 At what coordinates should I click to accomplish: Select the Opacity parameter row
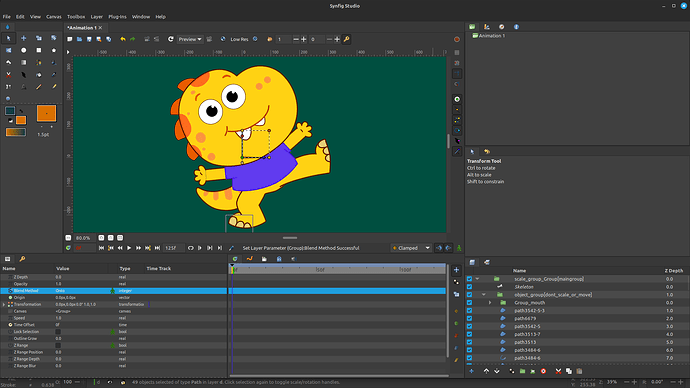pyautogui.click(x=114, y=284)
